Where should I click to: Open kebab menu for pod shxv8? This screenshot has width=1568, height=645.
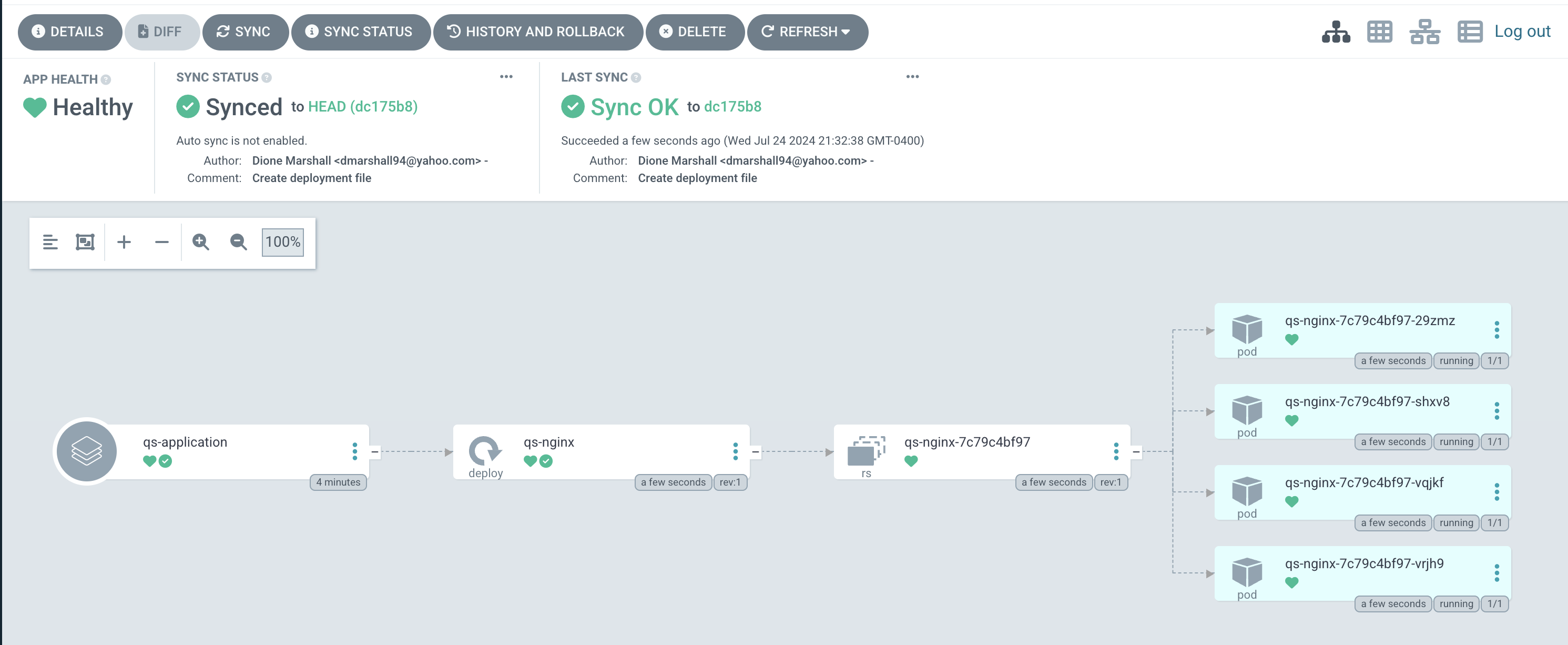click(1496, 411)
